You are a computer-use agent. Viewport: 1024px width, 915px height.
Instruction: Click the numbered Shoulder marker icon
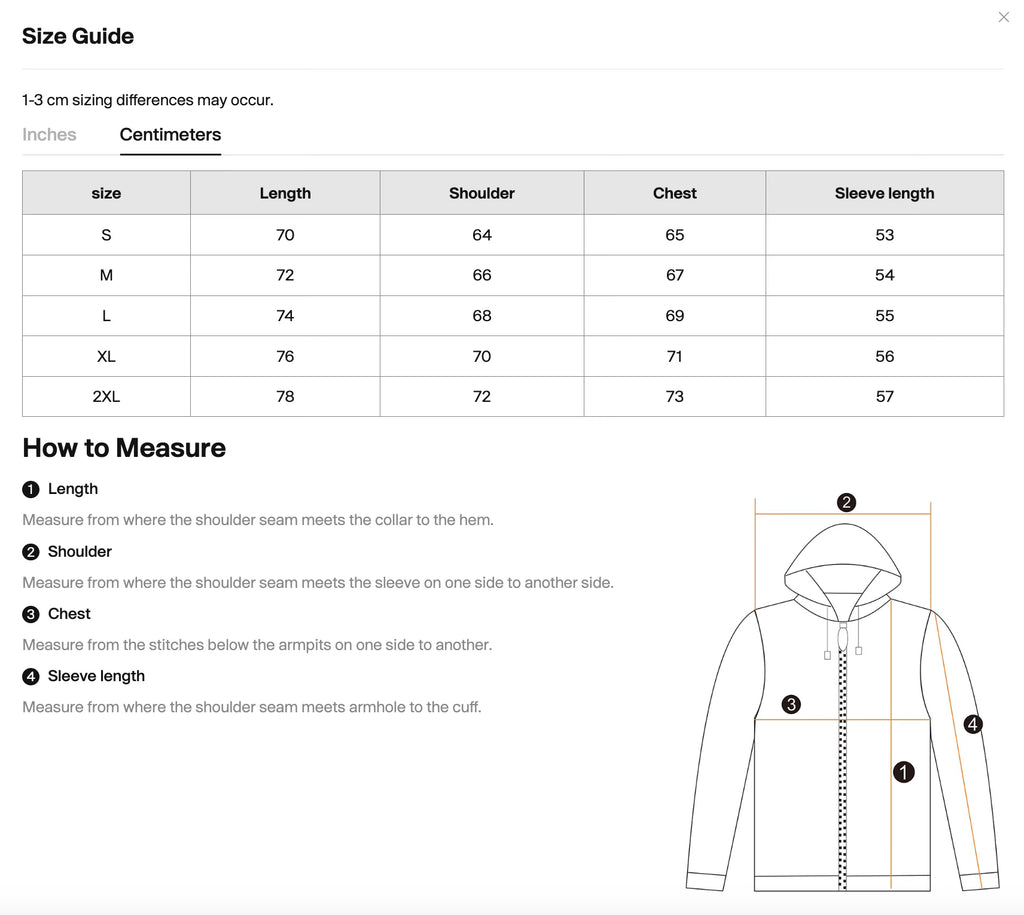point(29,551)
